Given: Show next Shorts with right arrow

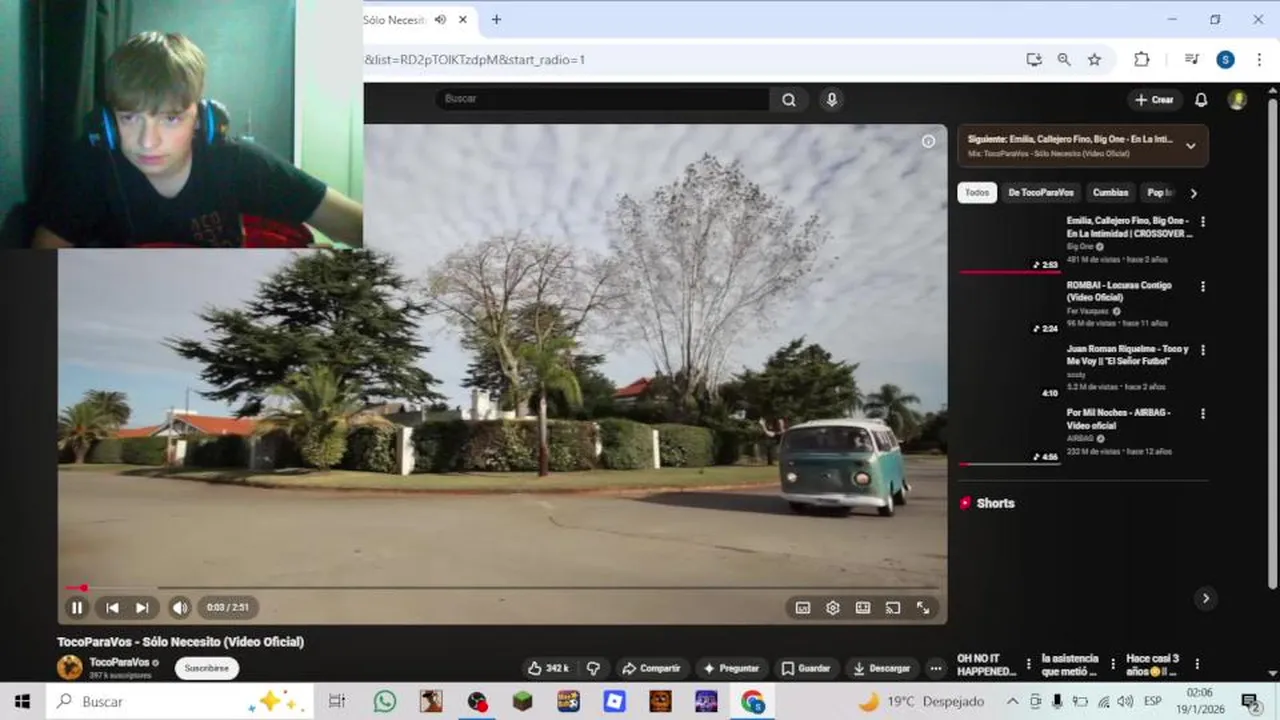Looking at the screenshot, I should pos(1205,598).
